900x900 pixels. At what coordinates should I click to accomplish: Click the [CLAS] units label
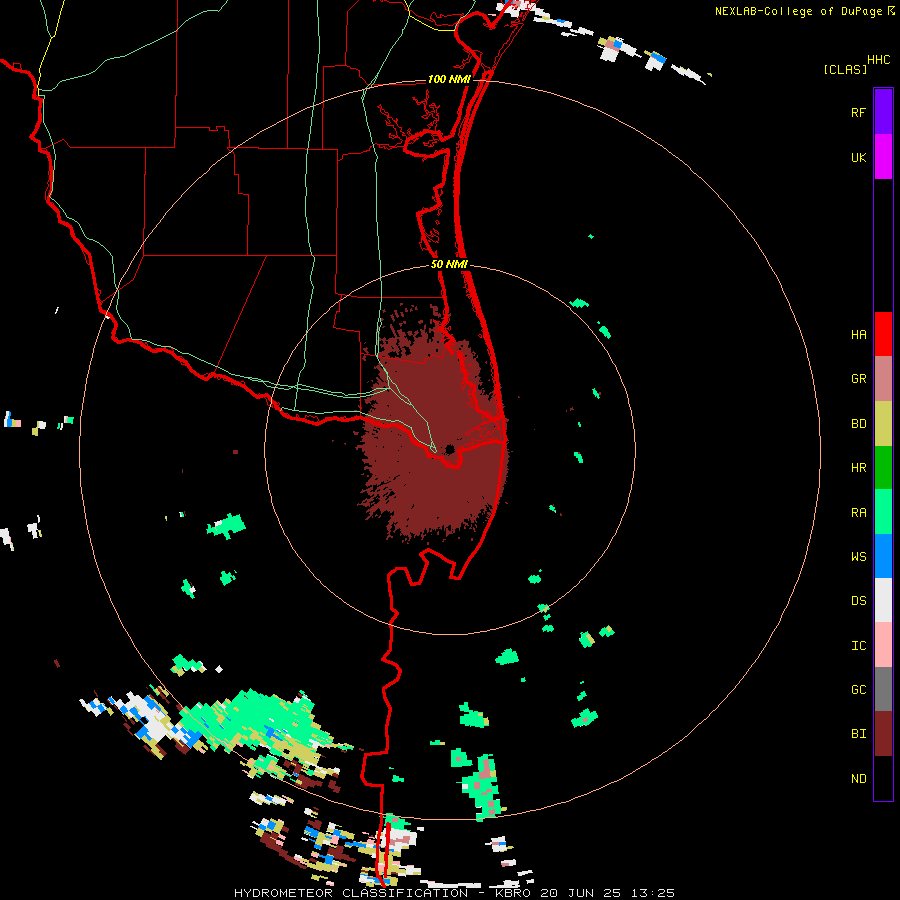[x=845, y=69]
